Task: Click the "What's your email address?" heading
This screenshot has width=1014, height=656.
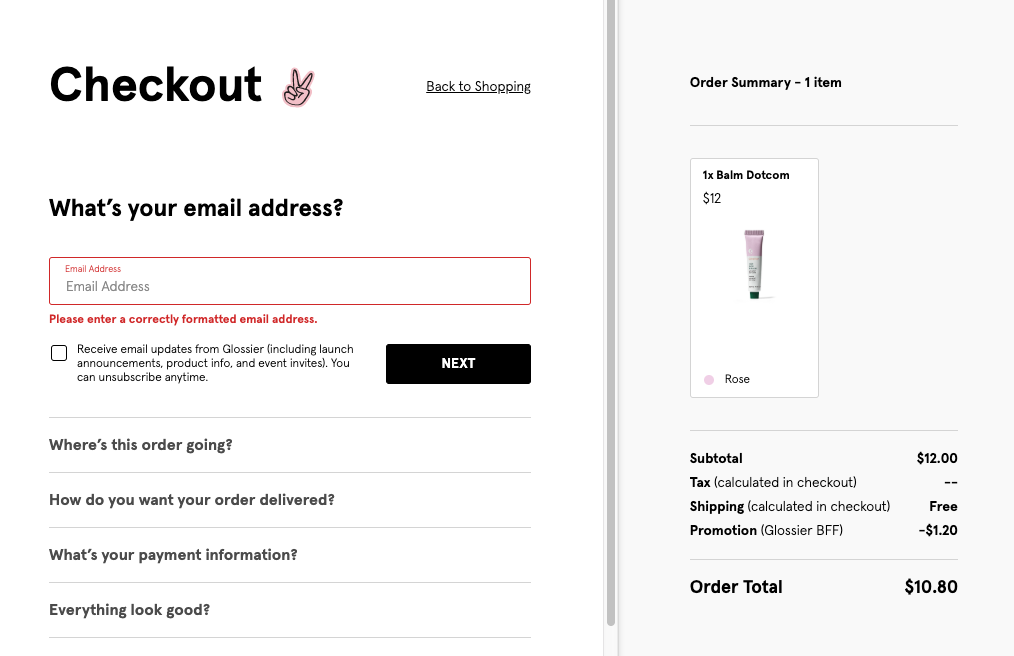Action: coord(196,209)
